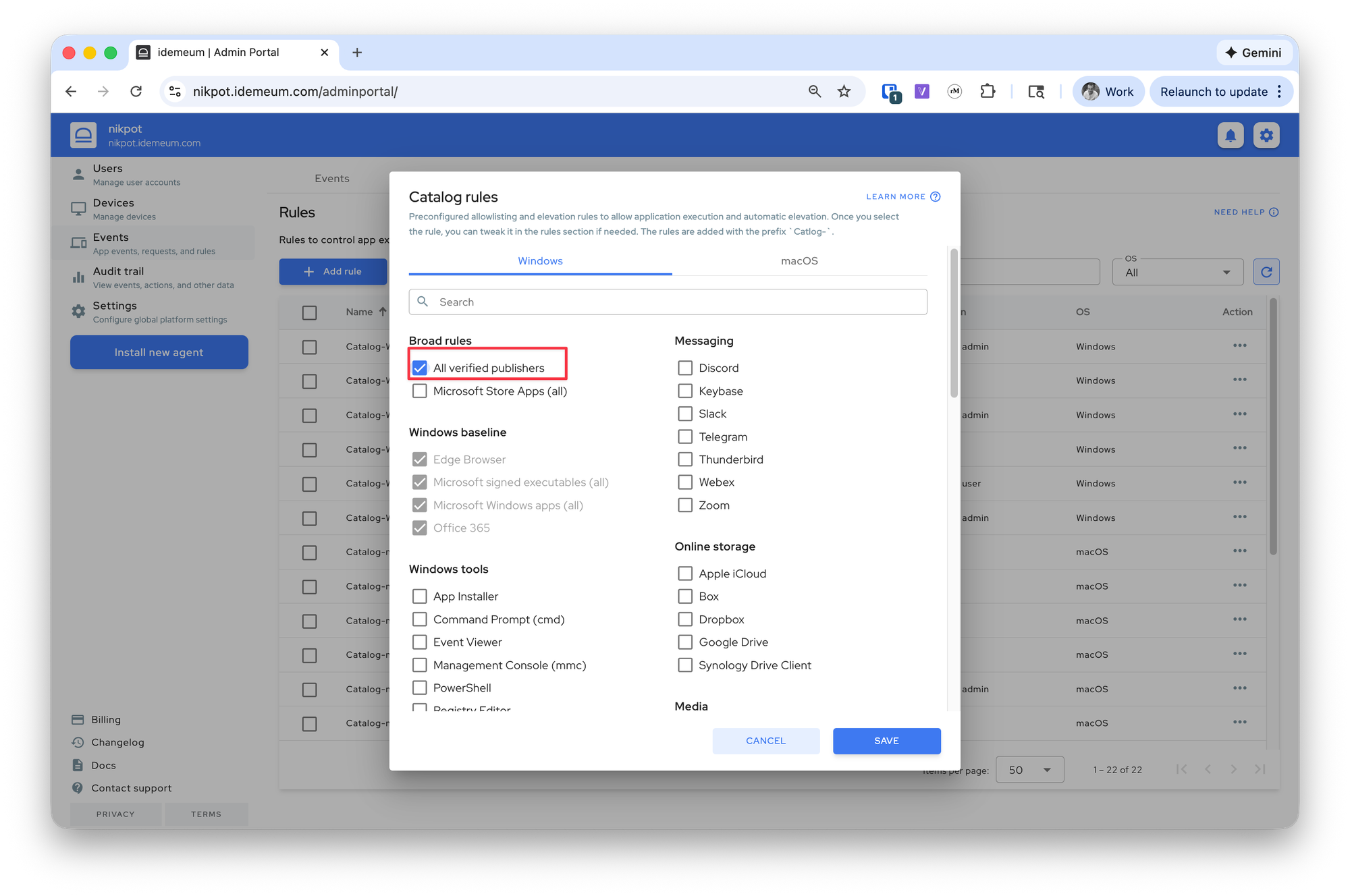
Task: Expand the OS filter dropdown
Action: pos(1177,273)
